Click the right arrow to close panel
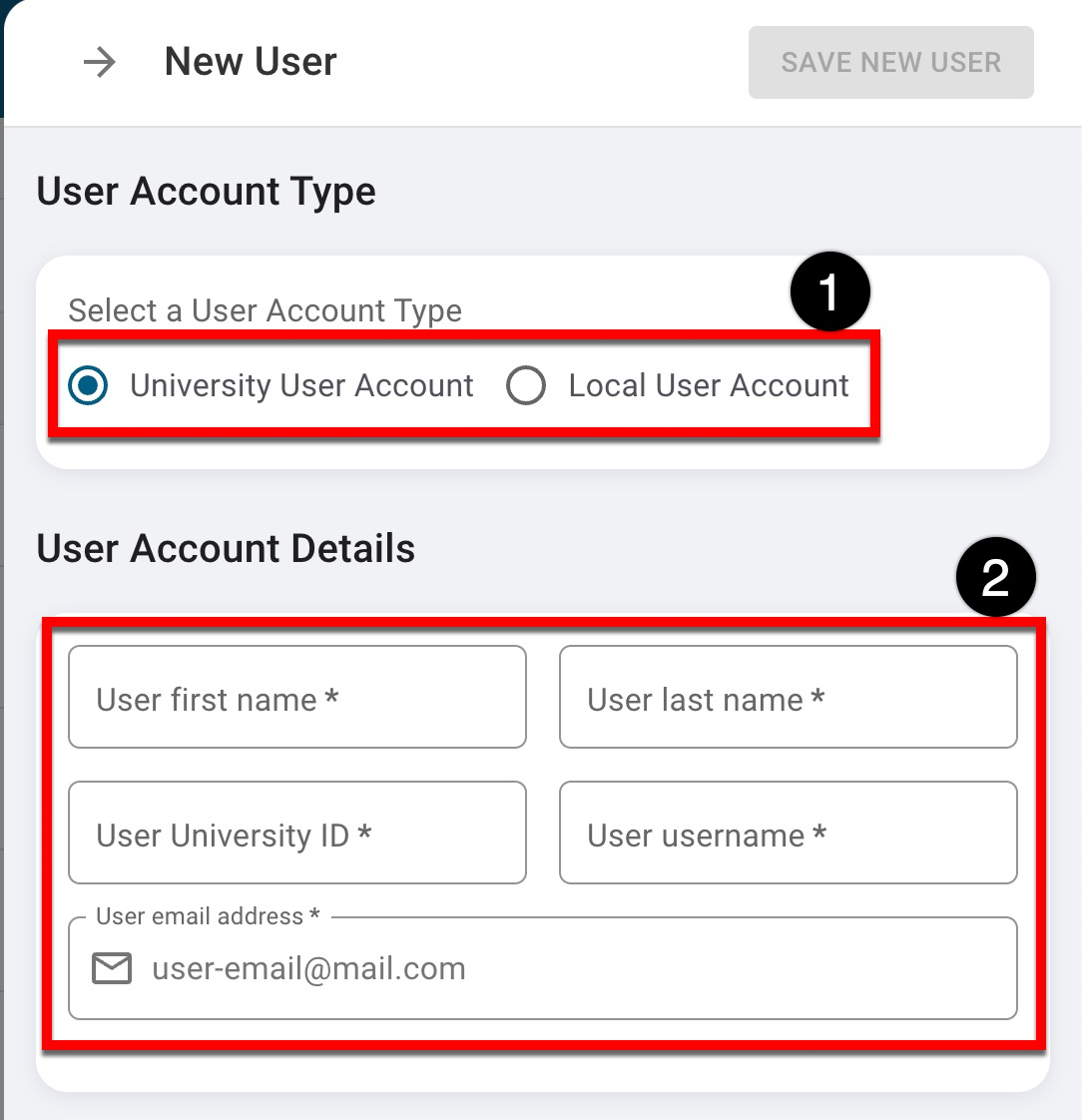 99,63
